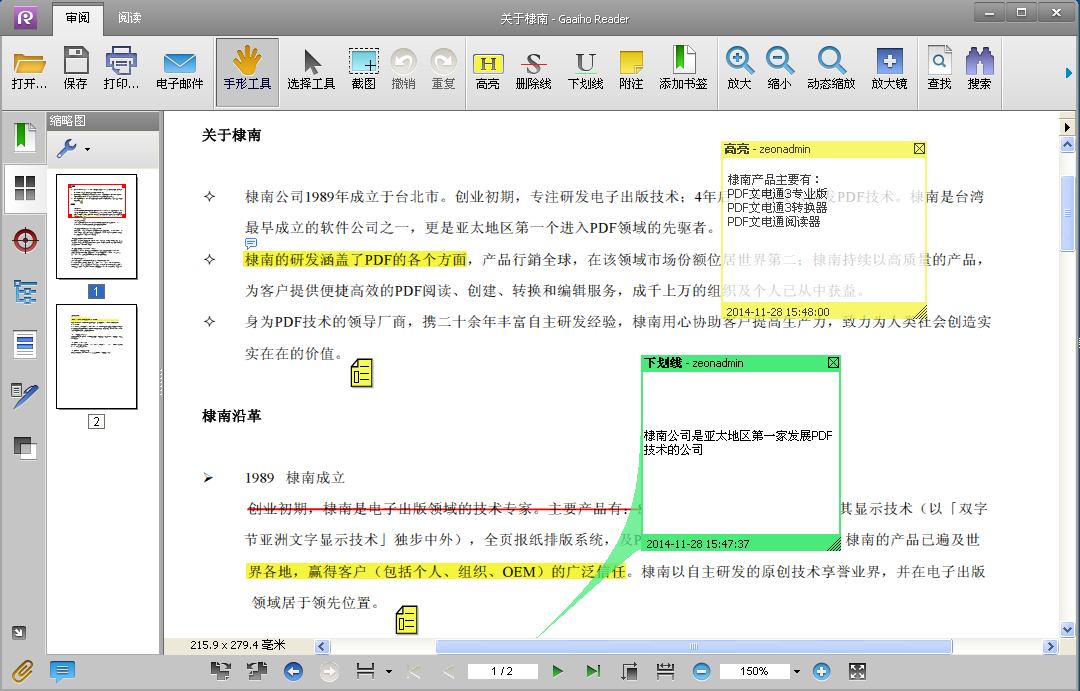Click the blue minus zoom out button
The width and height of the screenshot is (1080, 691).
tap(701, 671)
